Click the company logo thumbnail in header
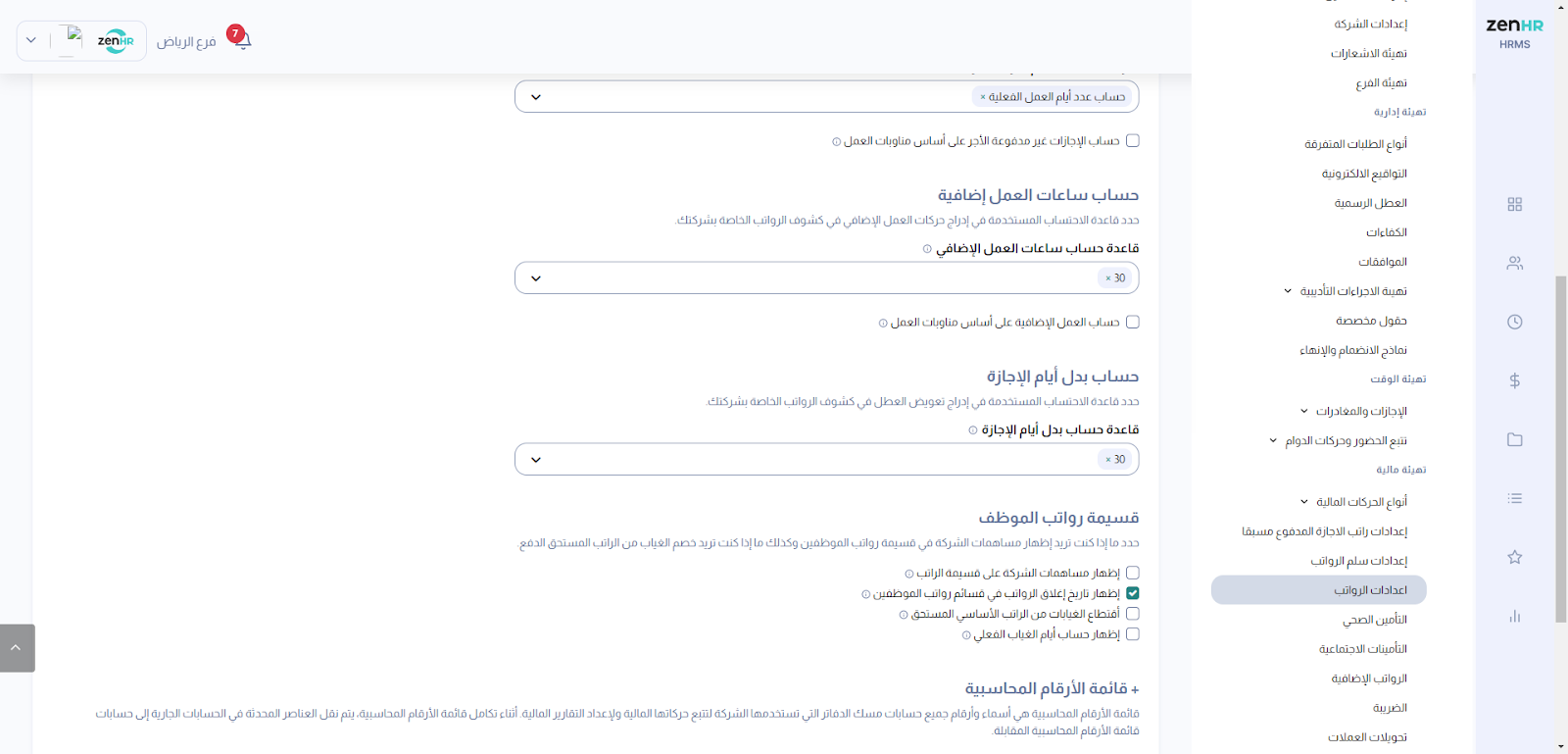The height and width of the screenshot is (754, 1568). [x=116, y=40]
